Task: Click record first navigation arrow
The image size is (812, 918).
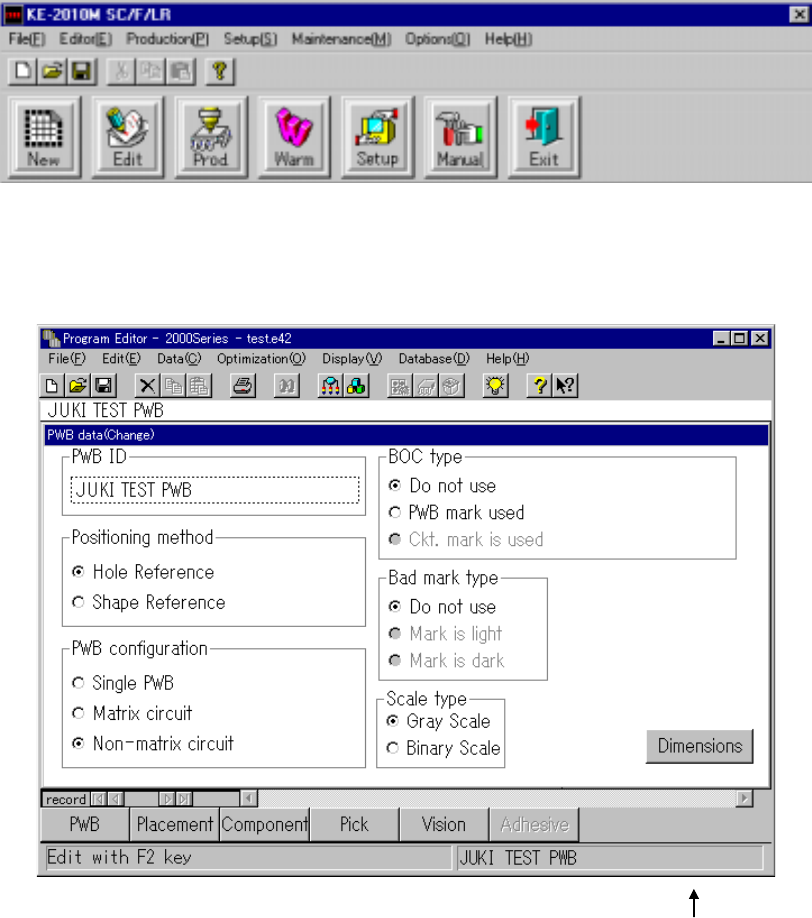Action: pyautogui.click(x=99, y=799)
